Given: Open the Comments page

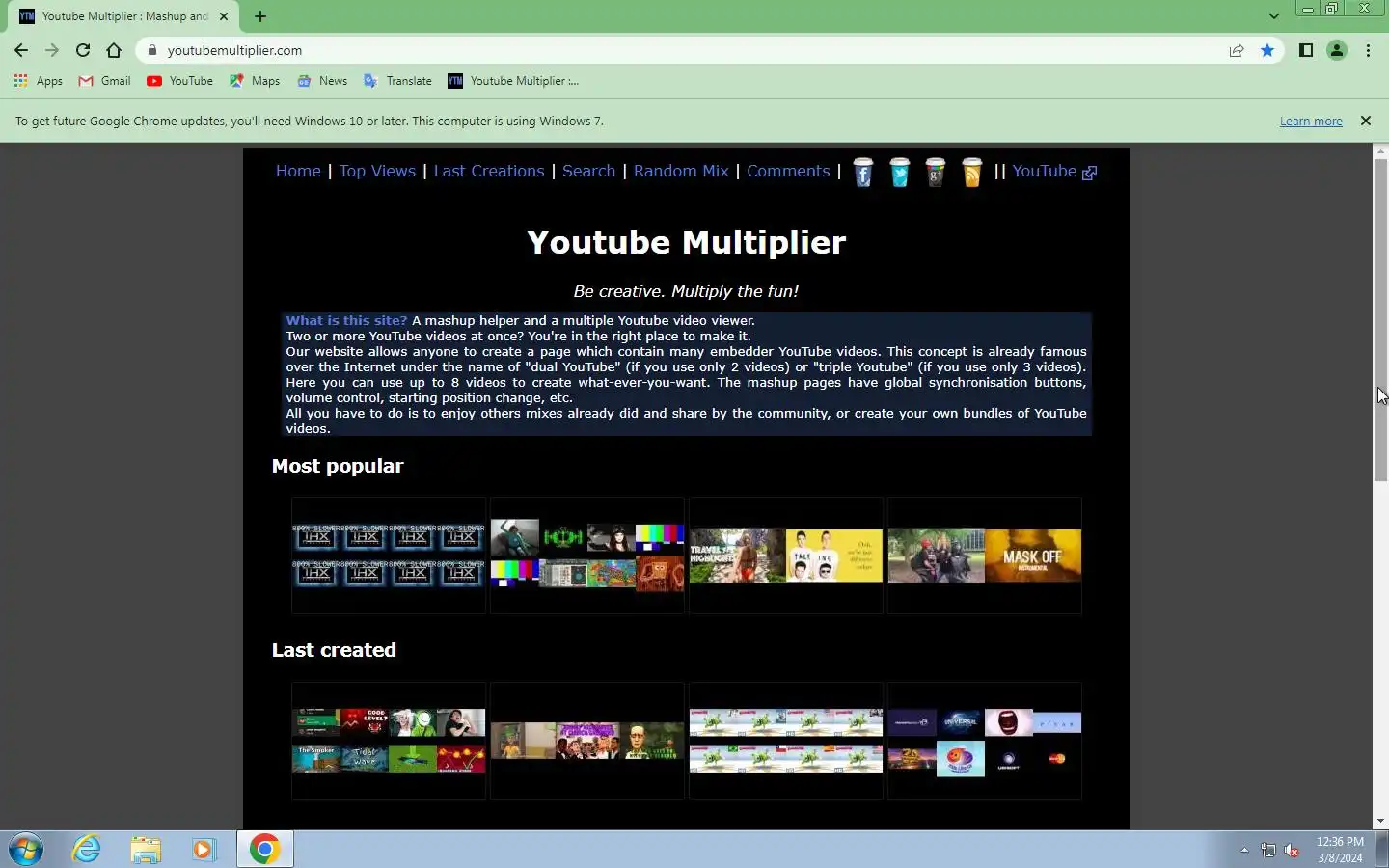Looking at the screenshot, I should click(x=788, y=171).
